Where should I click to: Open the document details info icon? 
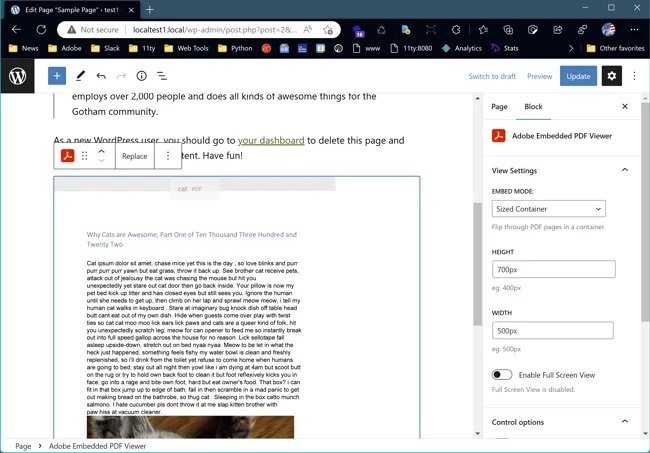point(141,76)
